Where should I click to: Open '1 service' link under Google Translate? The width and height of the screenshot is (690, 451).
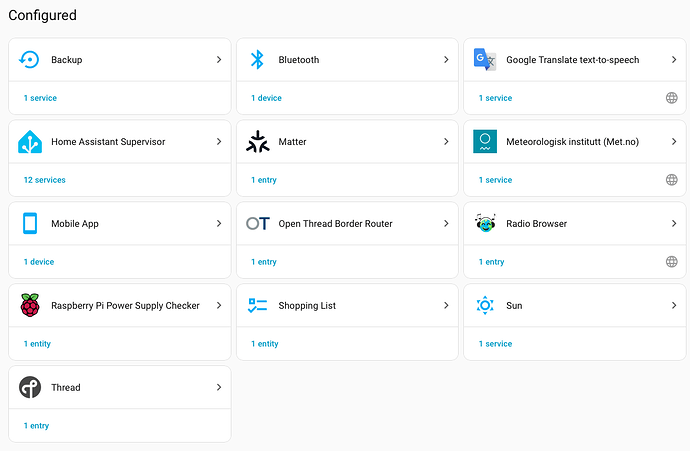(x=495, y=98)
